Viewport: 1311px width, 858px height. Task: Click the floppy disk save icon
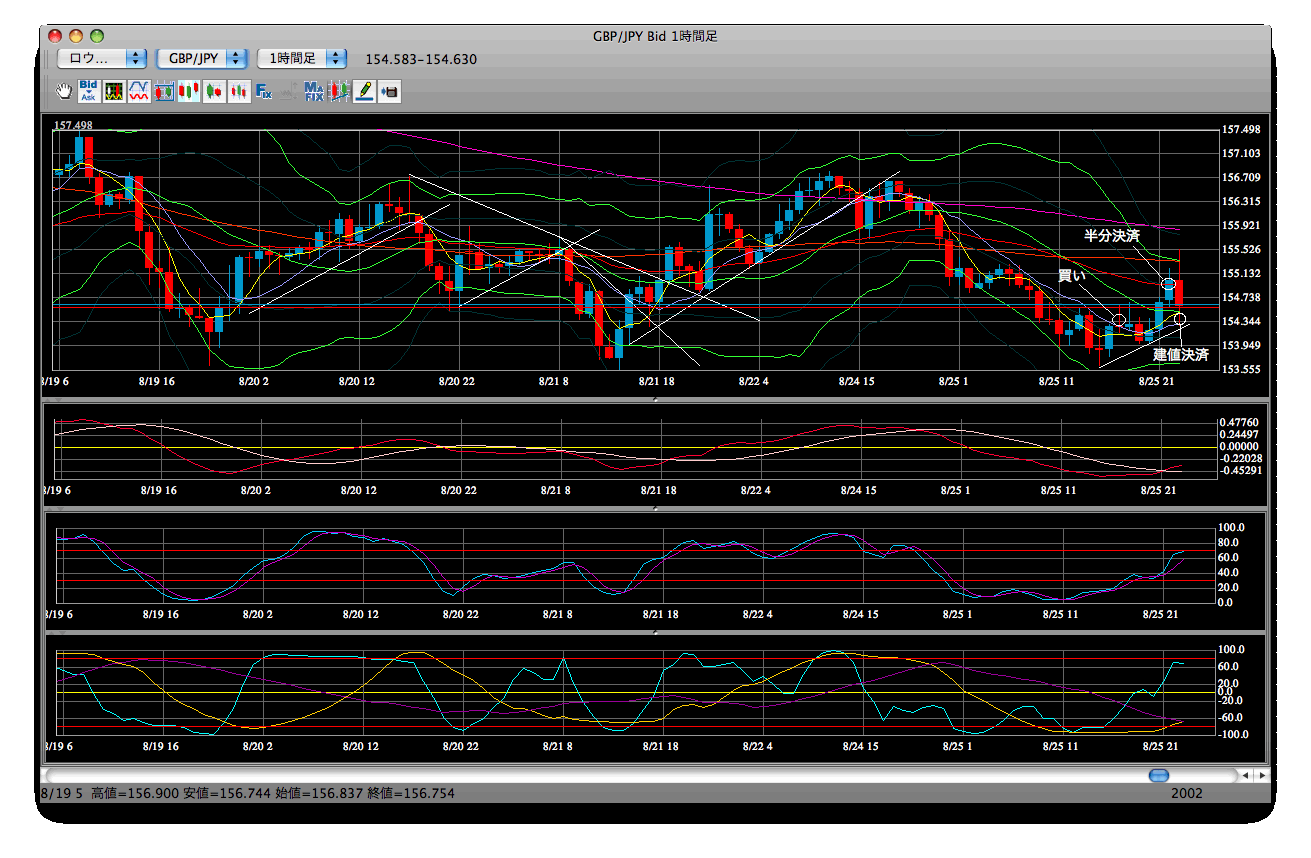[x=389, y=91]
